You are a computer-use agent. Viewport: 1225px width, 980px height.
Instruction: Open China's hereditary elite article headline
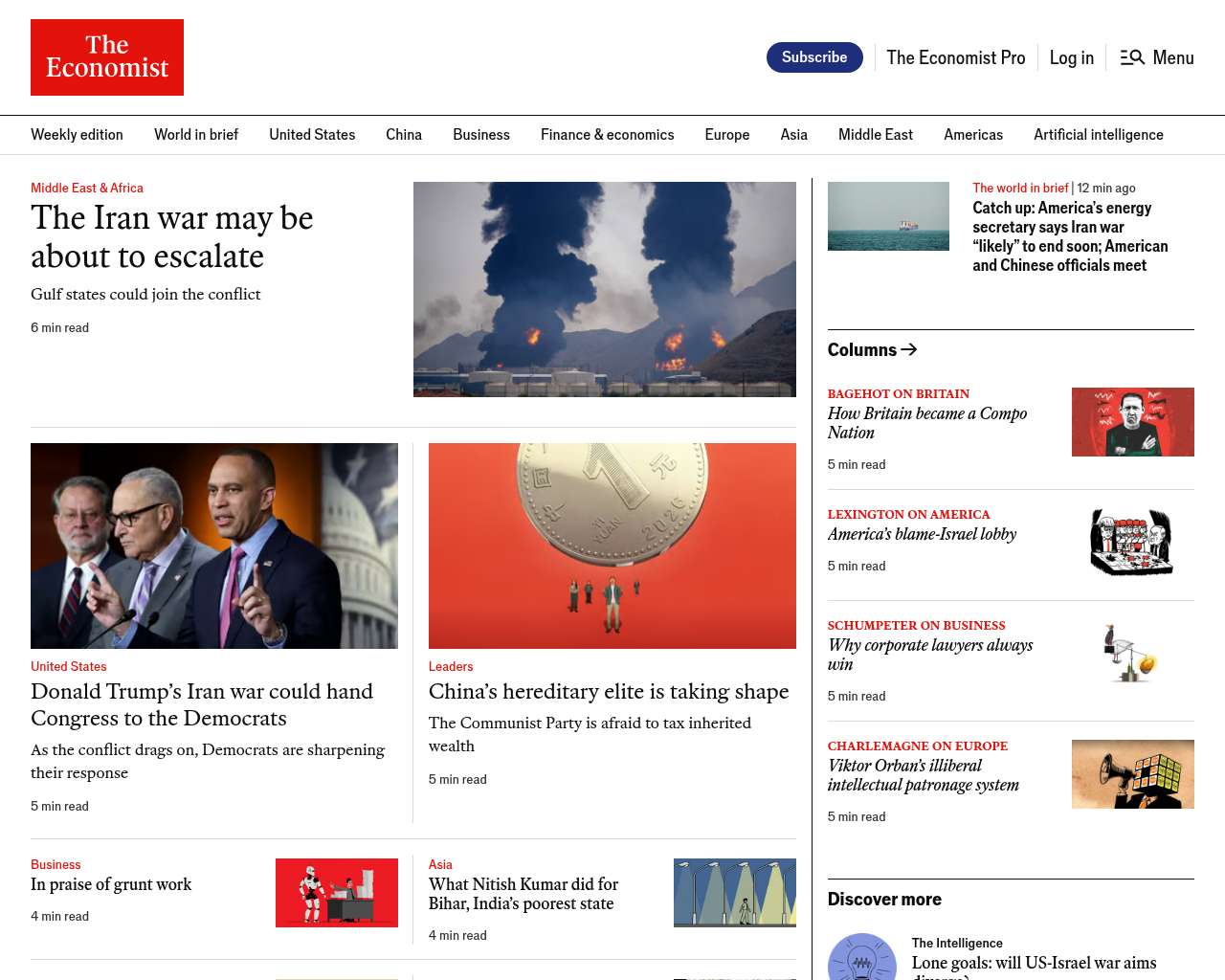coord(609,692)
